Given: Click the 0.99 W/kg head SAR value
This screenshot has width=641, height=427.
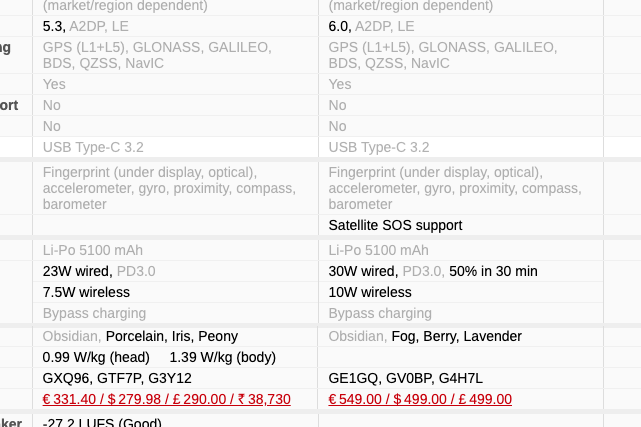Looking at the screenshot, I should pos(96,357).
